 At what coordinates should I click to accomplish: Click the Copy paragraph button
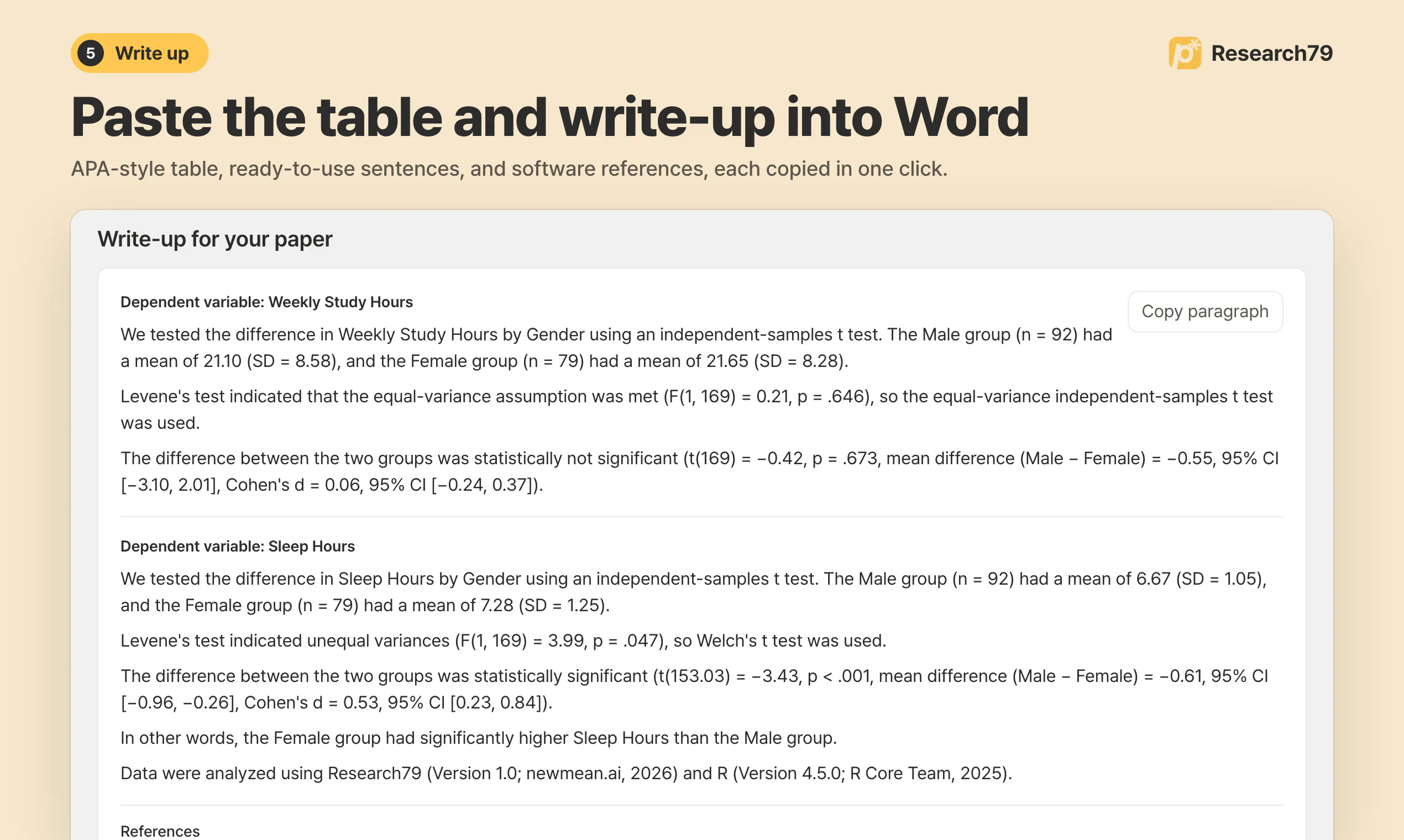[1204, 311]
